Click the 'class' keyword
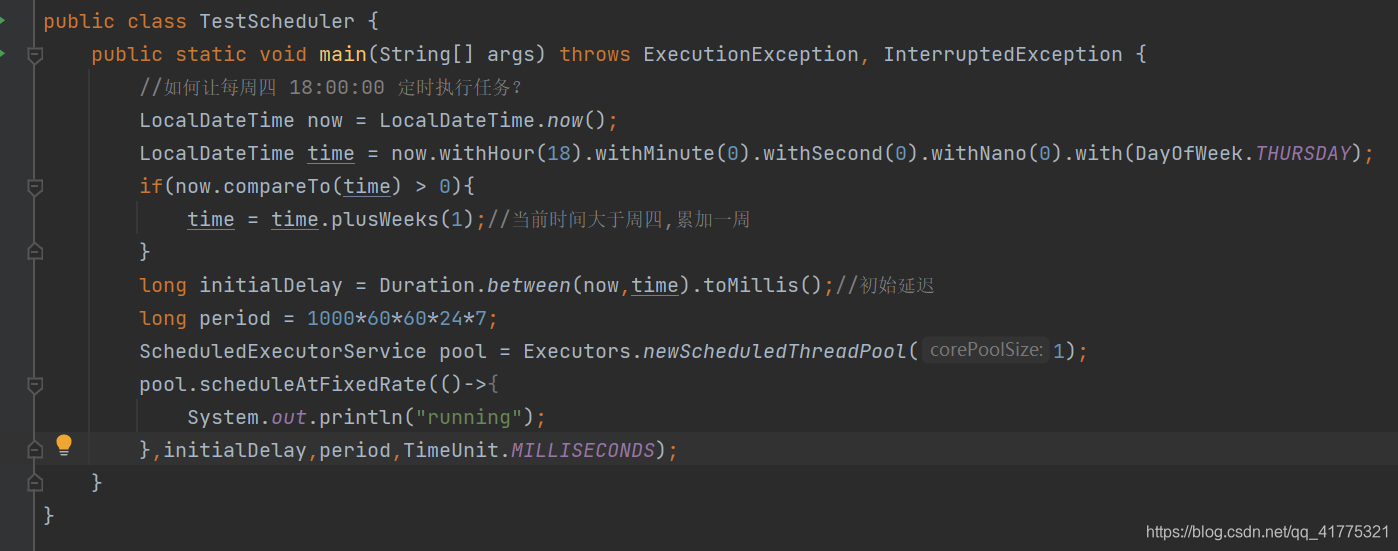1398x551 pixels. click(157, 21)
